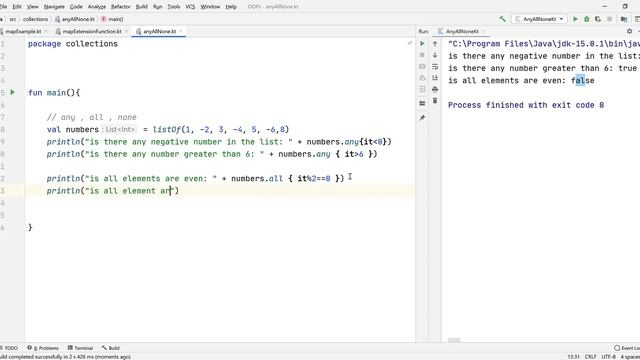Viewport: 640px width, 360px height.
Task: Close the AnyAllNoneKt run tab
Action: pos(483,31)
